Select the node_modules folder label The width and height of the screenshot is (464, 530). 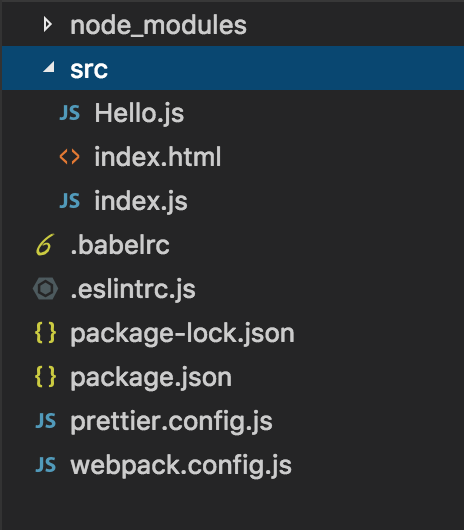158,26
